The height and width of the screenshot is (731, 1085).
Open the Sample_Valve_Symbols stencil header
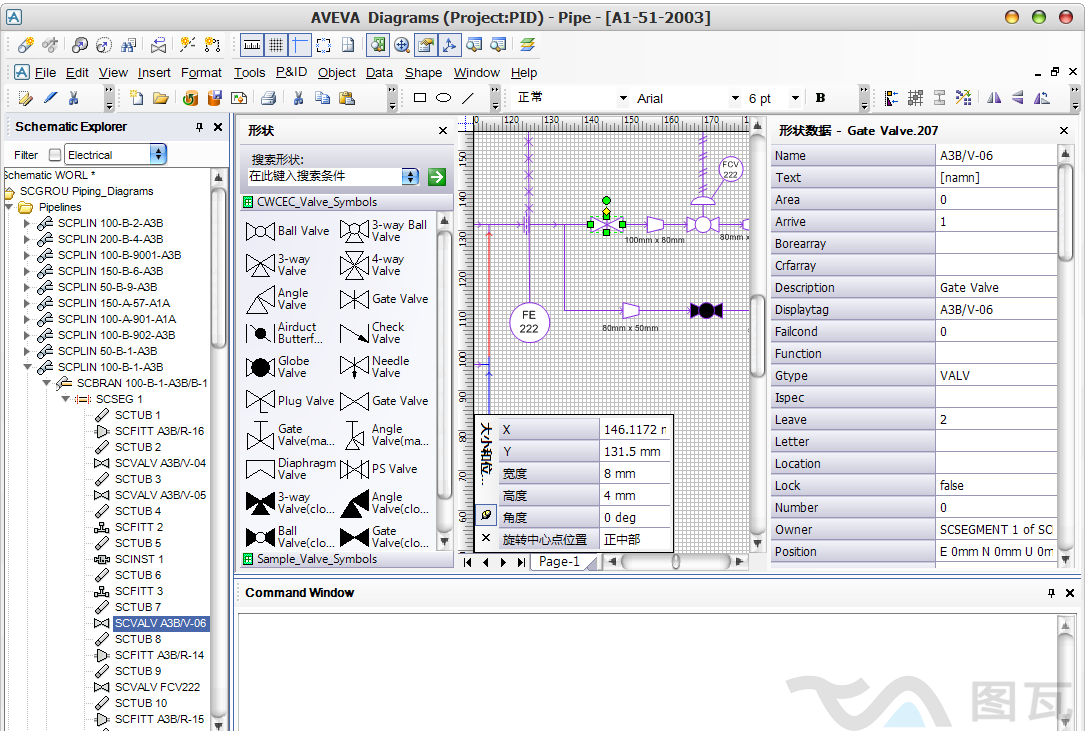346,559
